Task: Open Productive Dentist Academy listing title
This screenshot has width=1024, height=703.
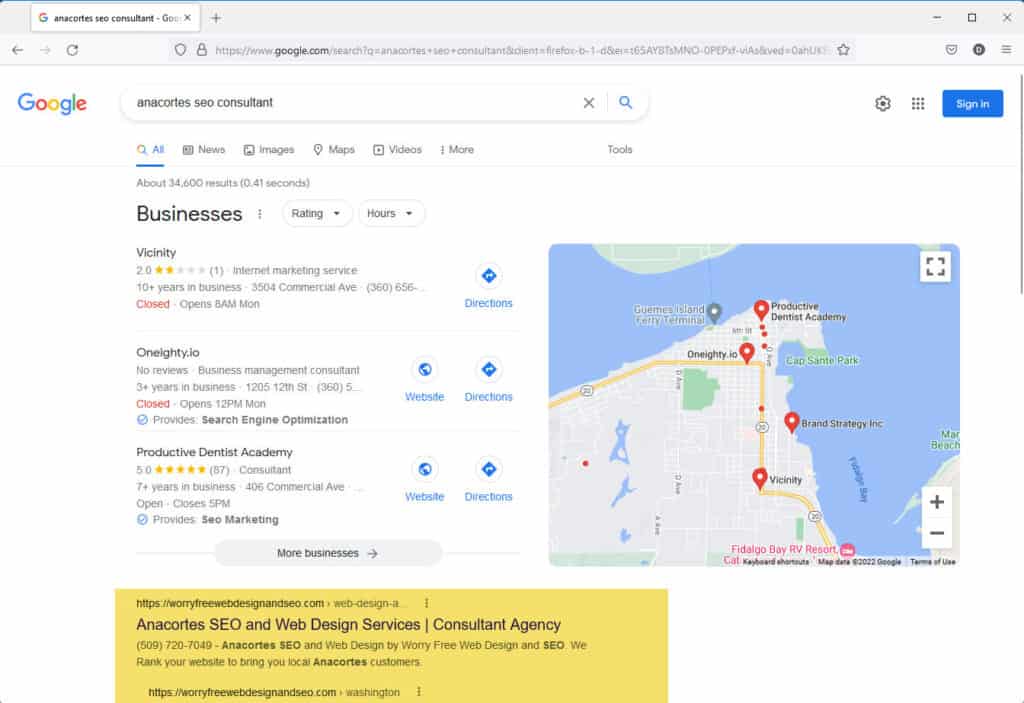Action: tap(214, 452)
